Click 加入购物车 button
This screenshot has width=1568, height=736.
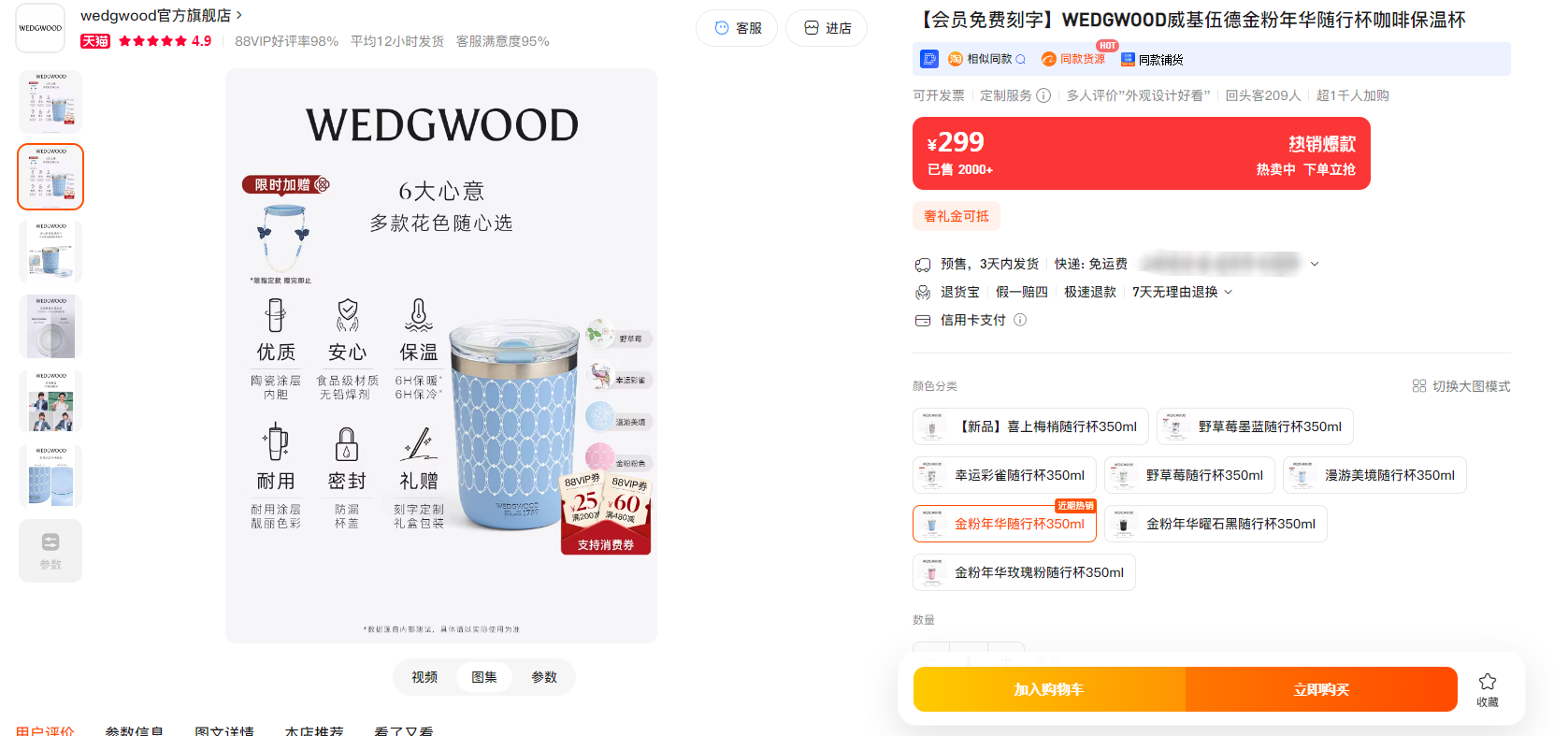(x=1049, y=689)
